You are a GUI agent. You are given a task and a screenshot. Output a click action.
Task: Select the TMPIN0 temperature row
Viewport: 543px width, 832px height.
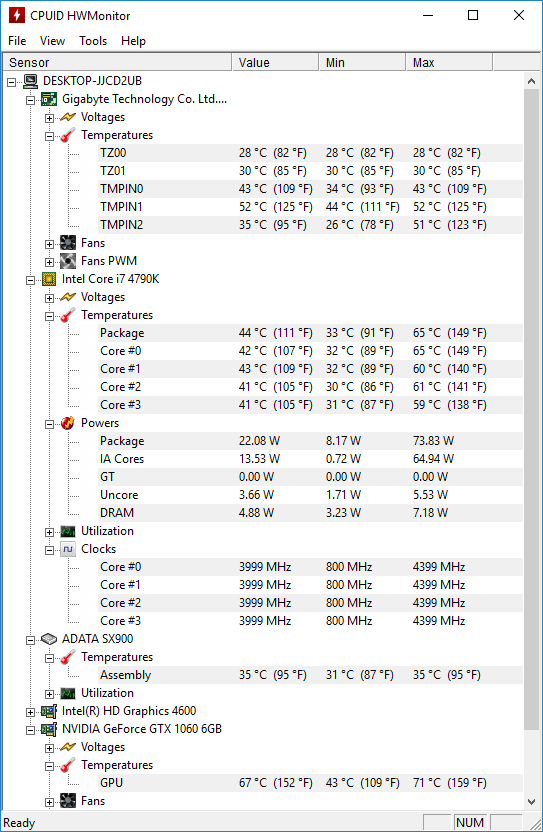(x=311, y=189)
